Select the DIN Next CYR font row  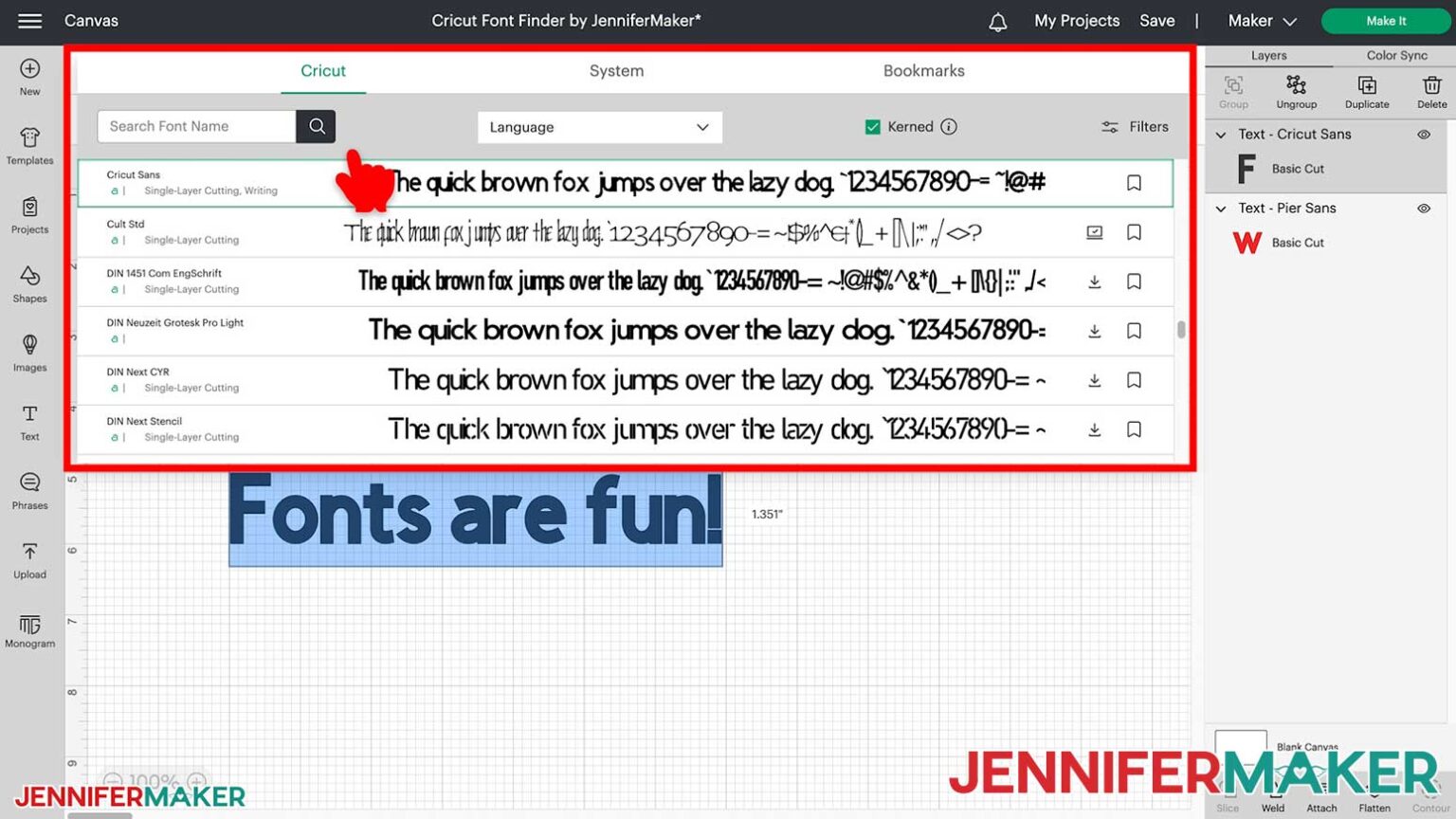coord(625,380)
